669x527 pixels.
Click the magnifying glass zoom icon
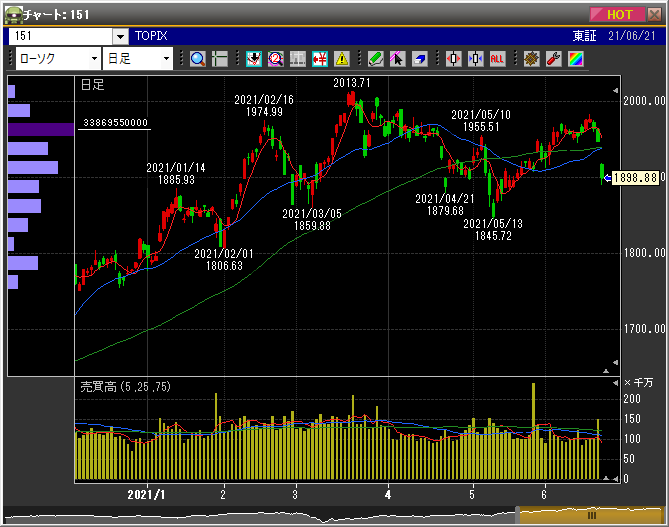pyautogui.click(x=197, y=58)
